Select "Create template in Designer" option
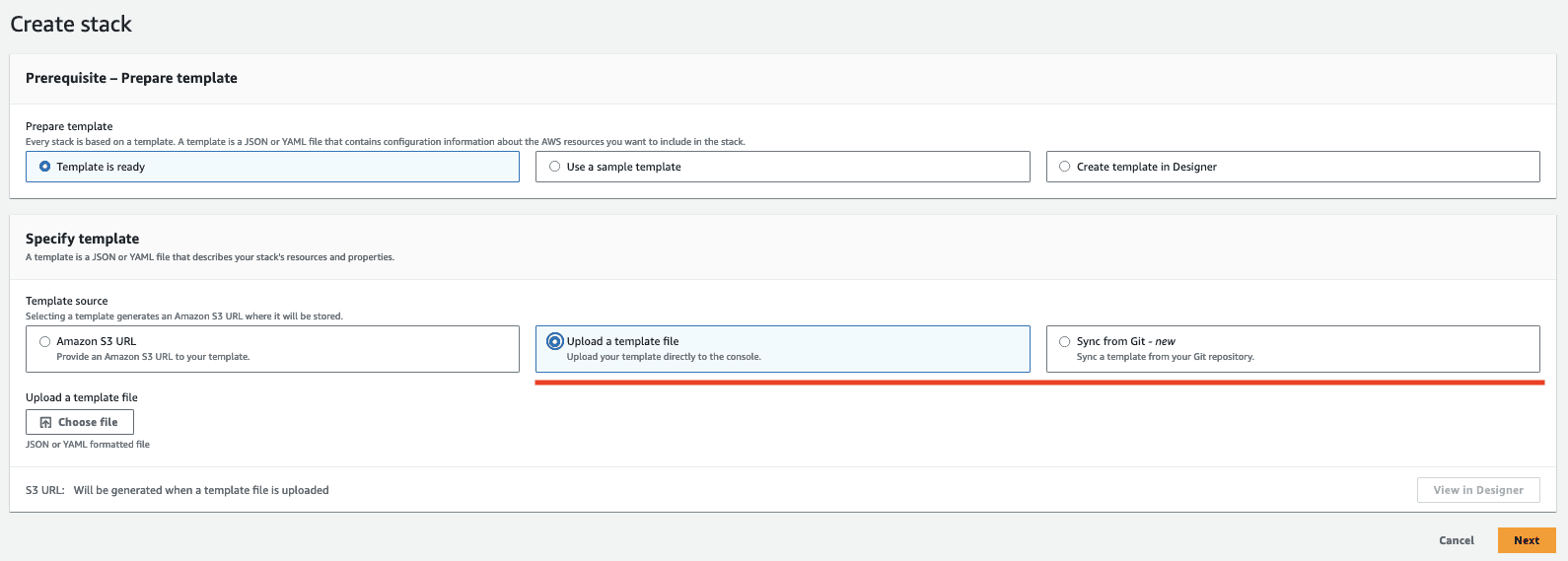 point(1065,167)
